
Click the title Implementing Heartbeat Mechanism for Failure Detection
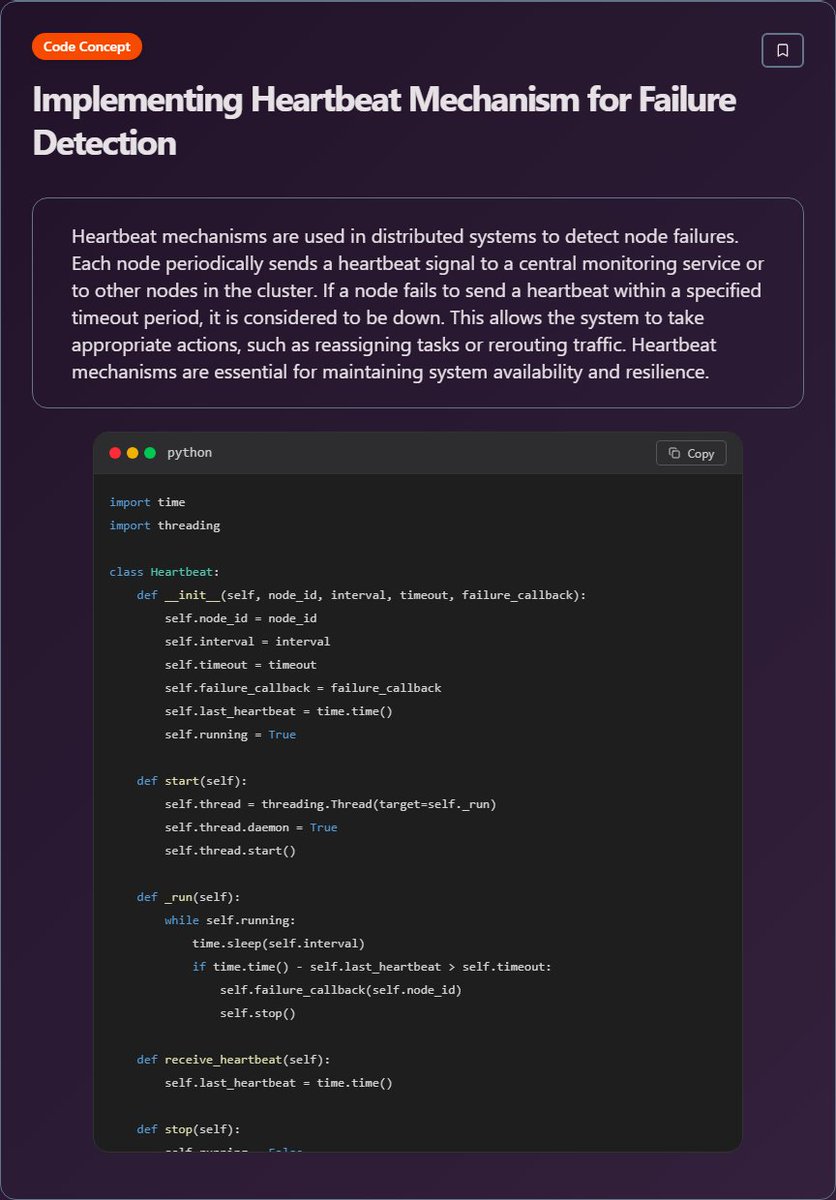click(x=384, y=121)
